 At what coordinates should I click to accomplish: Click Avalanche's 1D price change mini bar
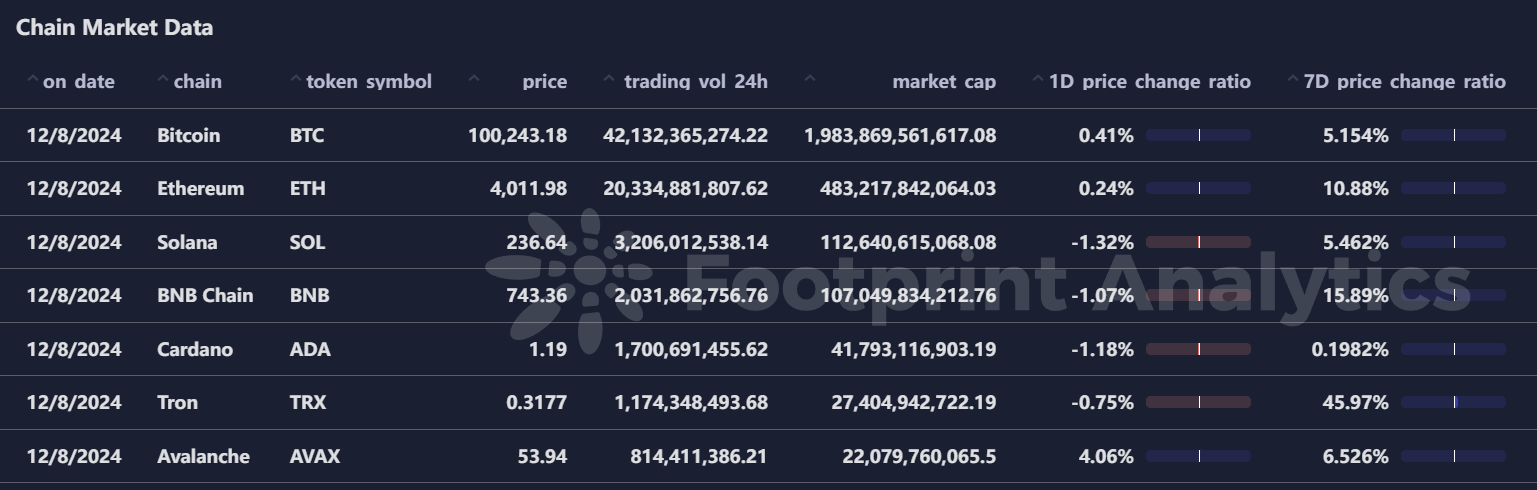click(x=1198, y=456)
